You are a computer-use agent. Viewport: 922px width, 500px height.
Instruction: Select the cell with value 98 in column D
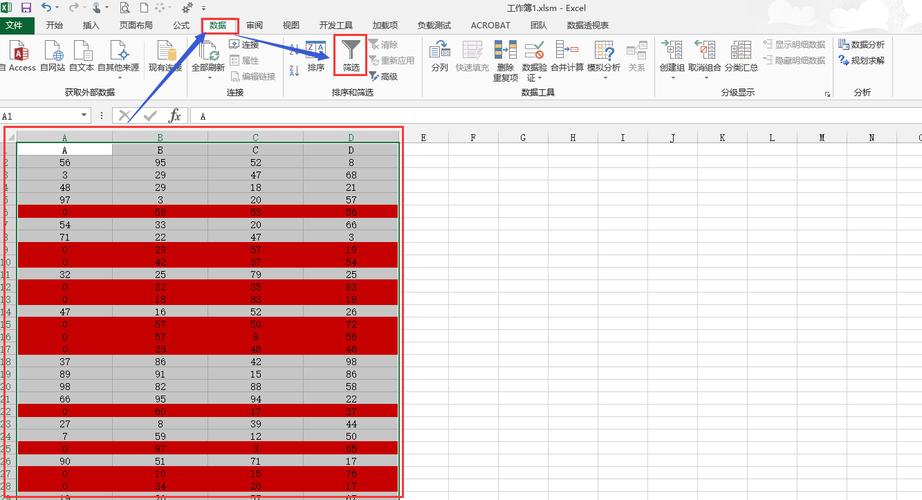point(351,361)
